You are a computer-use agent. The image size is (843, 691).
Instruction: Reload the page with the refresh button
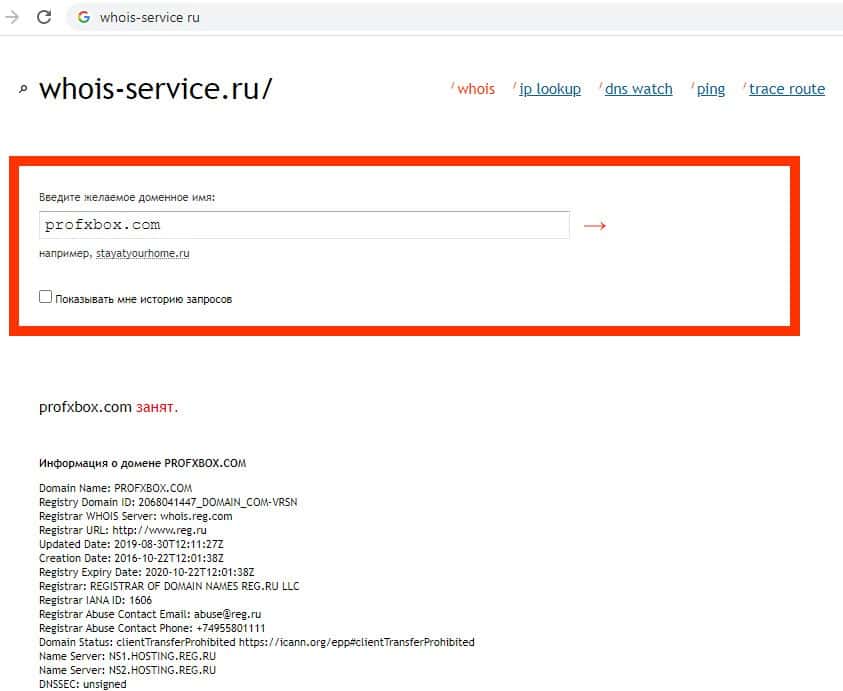click(44, 17)
